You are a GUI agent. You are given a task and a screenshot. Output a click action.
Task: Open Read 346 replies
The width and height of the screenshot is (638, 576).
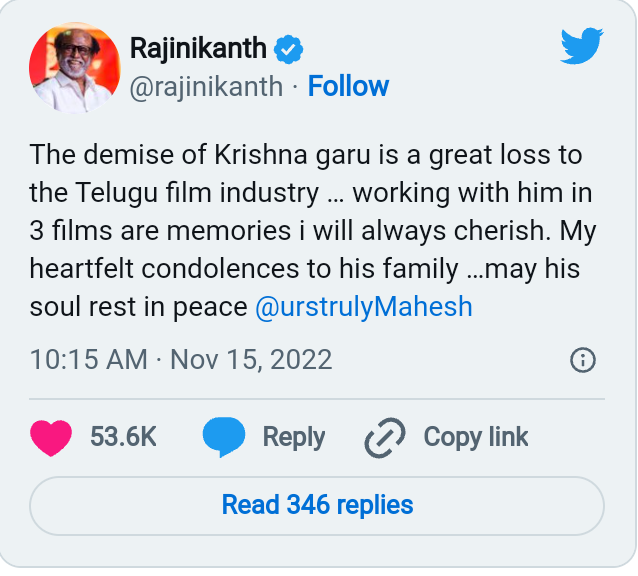(317, 506)
